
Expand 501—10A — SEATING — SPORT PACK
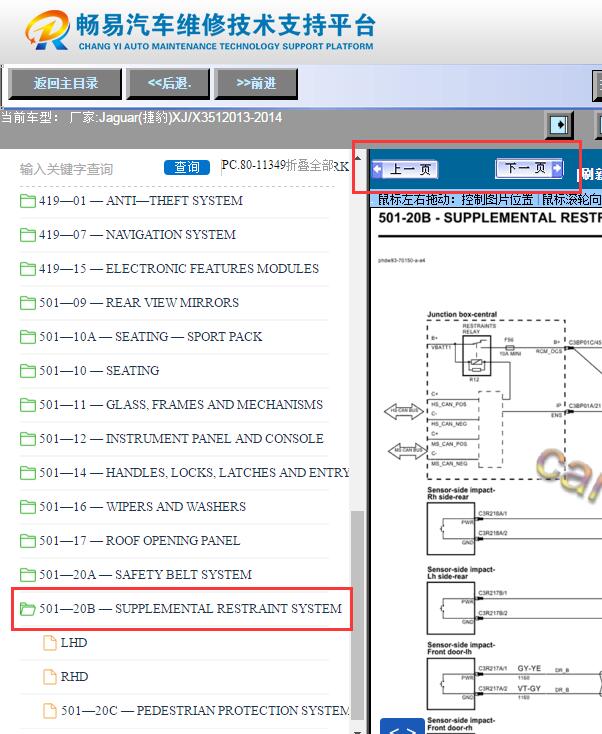pyautogui.click(x=151, y=337)
